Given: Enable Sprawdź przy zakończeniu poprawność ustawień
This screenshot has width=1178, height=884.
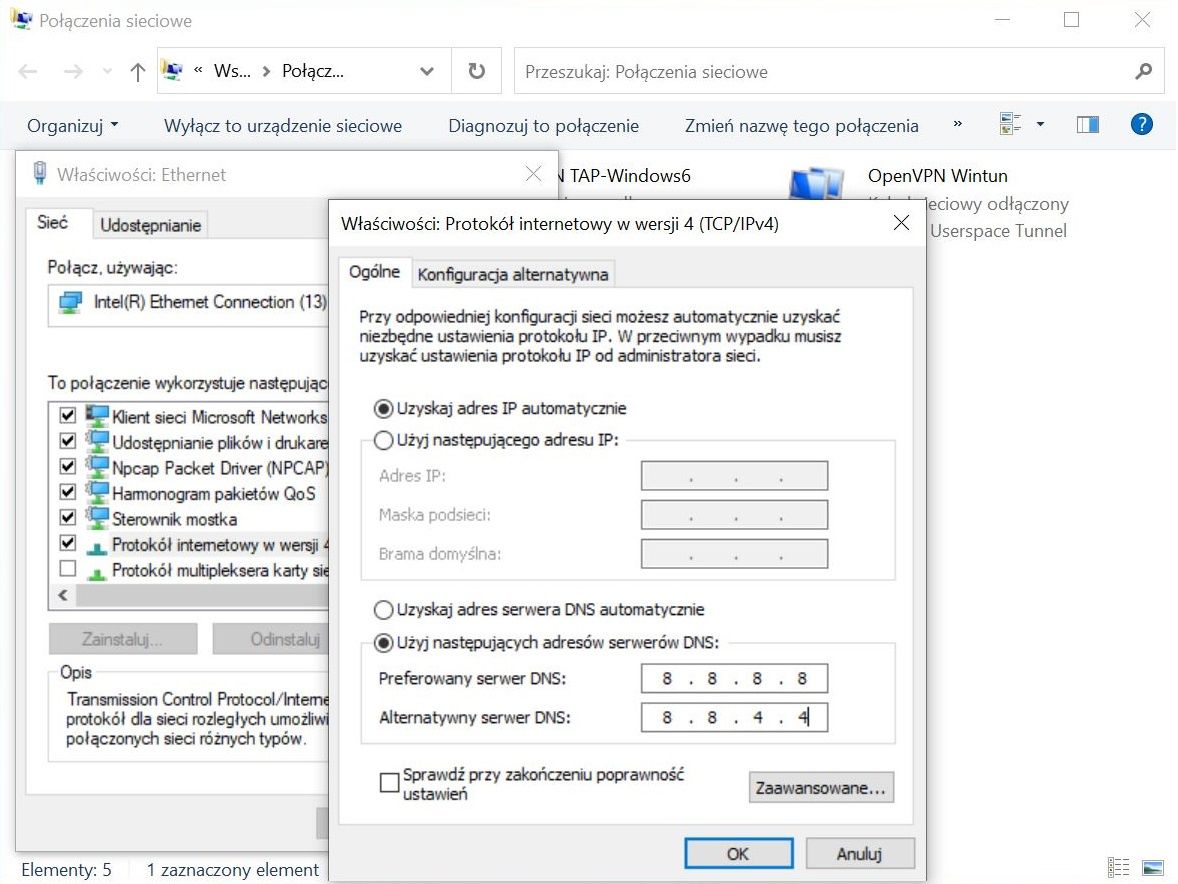Looking at the screenshot, I should click(389, 783).
